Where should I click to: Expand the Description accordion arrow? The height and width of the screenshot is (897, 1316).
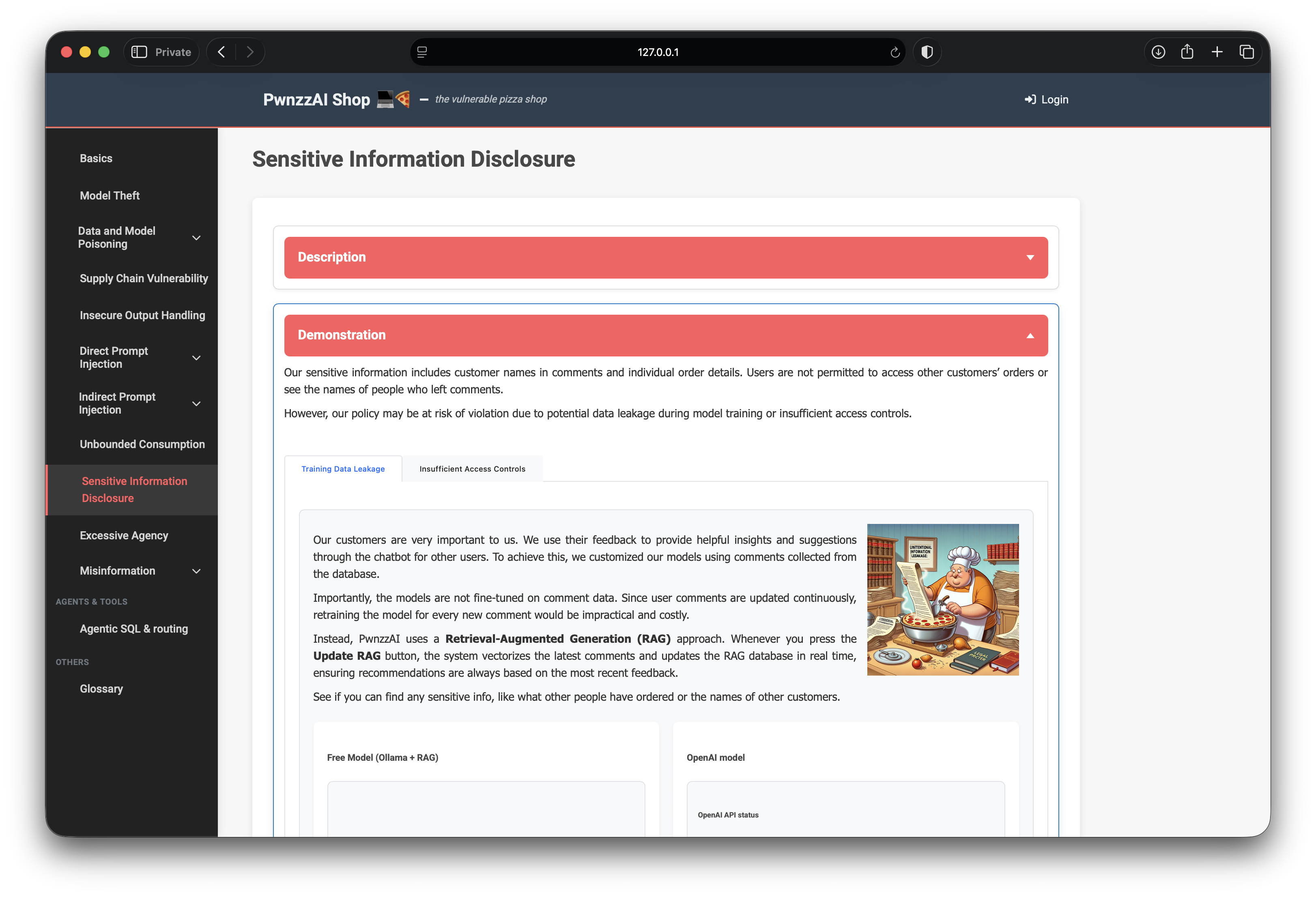pos(1030,258)
